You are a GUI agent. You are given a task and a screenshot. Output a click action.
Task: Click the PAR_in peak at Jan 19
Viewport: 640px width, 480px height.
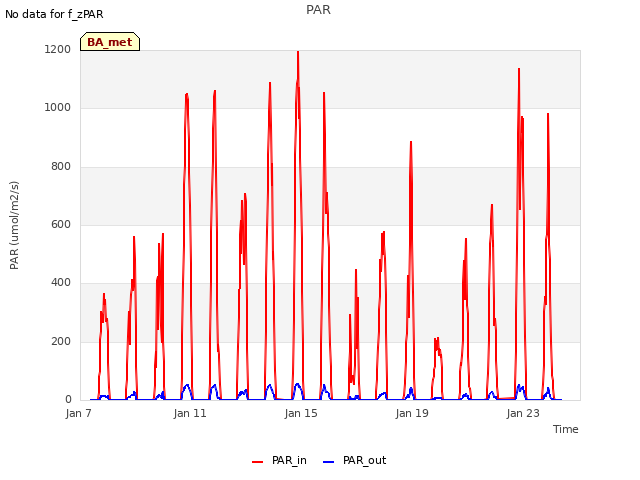[x=411, y=142]
